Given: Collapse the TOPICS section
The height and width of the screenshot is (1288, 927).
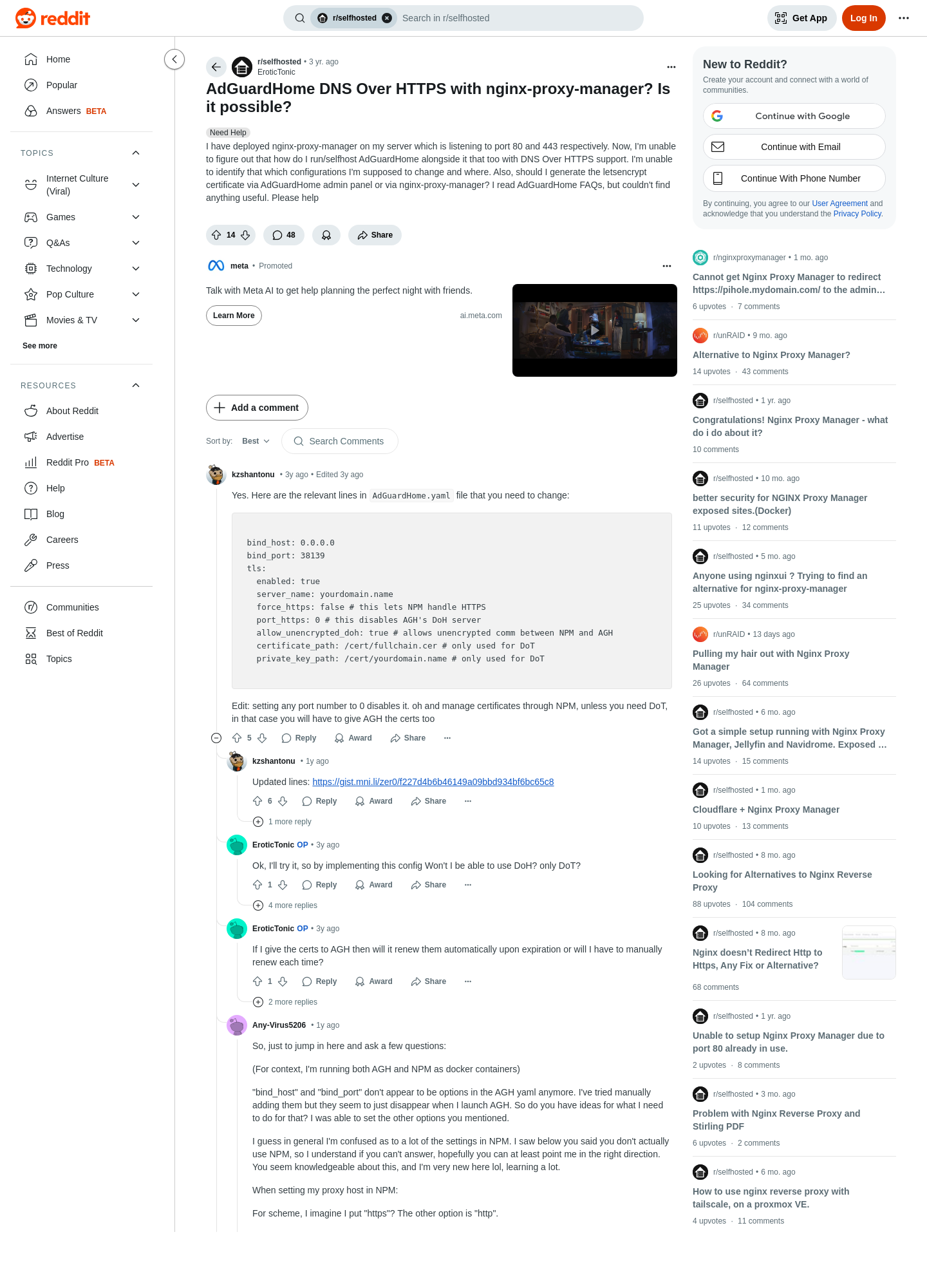Looking at the screenshot, I should [136, 153].
